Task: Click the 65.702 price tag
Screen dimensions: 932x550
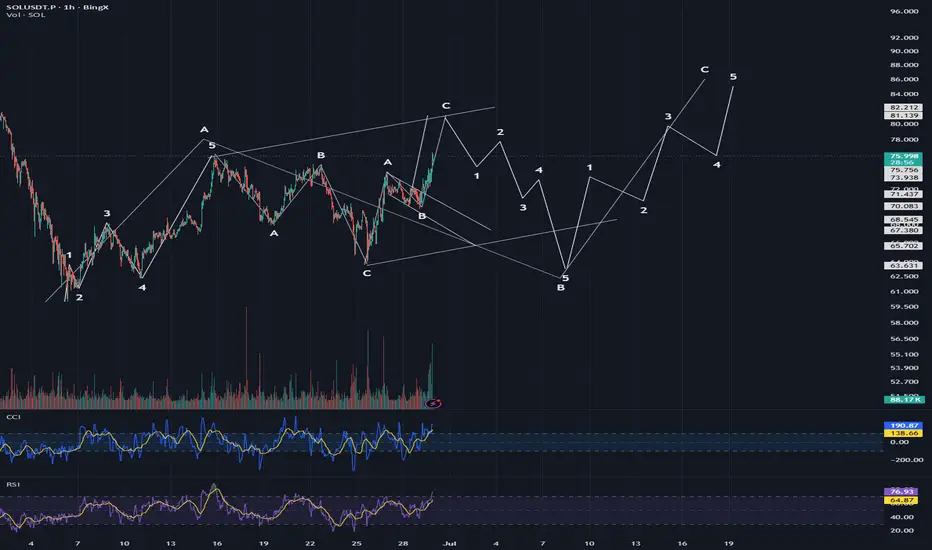Action: click(x=903, y=246)
